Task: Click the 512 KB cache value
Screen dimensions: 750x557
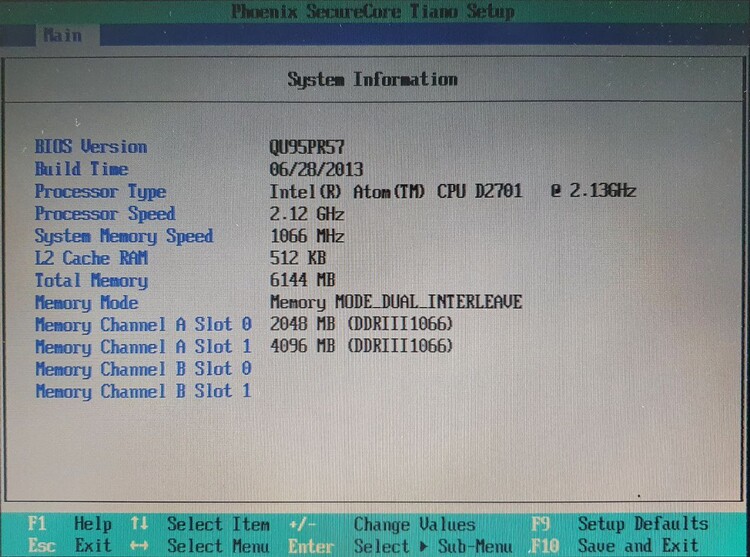Action: point(298,258)
